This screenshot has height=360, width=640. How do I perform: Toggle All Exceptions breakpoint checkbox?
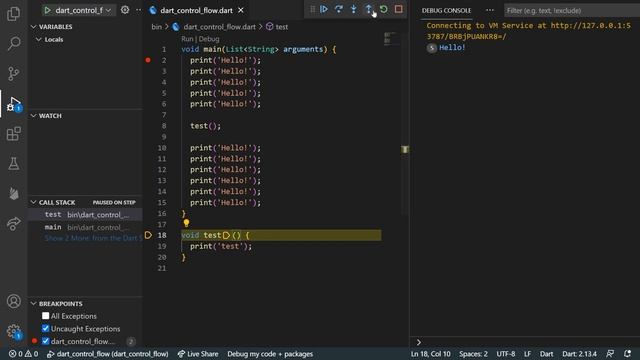pos(45,316)
